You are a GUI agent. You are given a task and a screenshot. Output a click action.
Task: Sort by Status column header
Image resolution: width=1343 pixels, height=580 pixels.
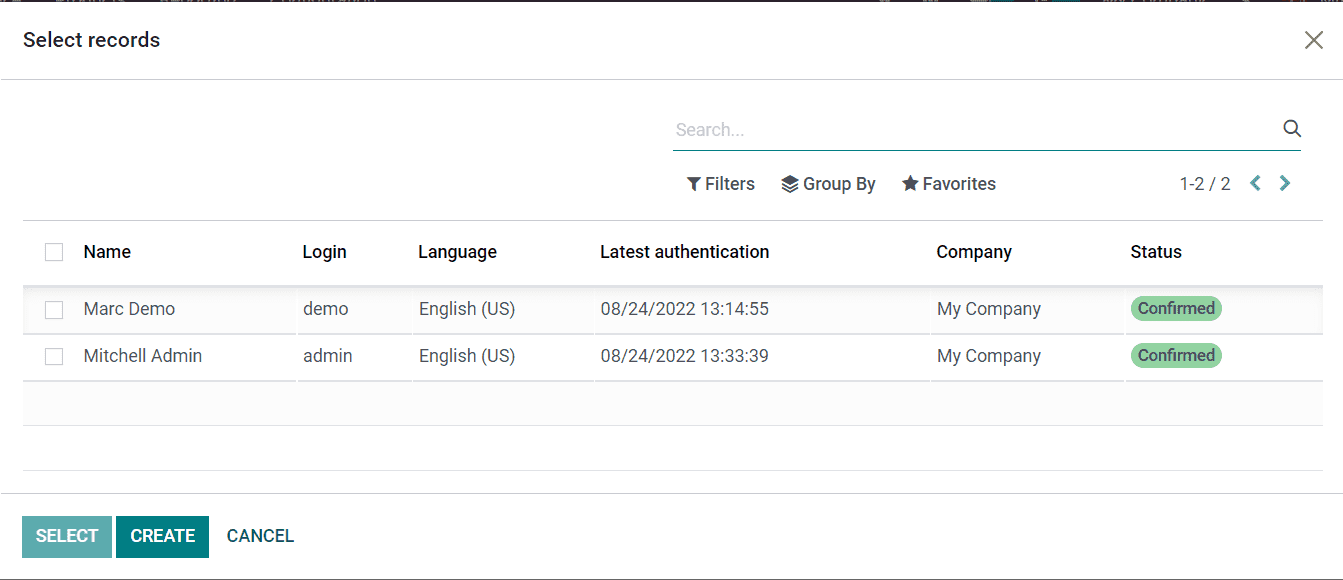click(1155, 252)
